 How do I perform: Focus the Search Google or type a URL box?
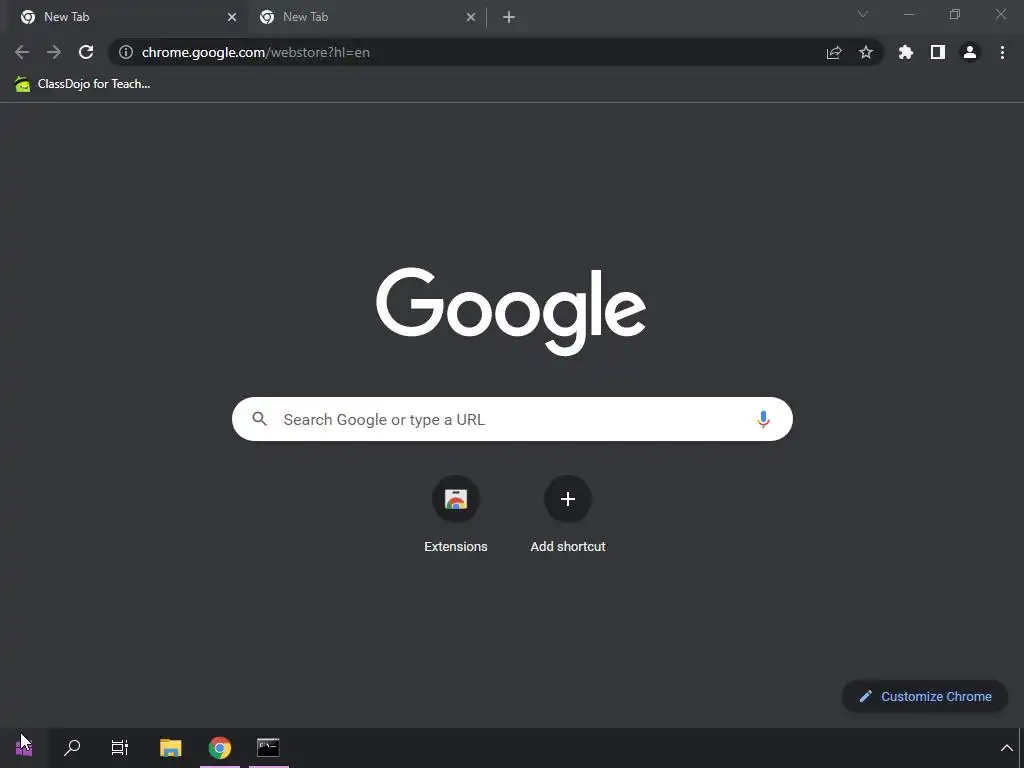tap(512, 419)
